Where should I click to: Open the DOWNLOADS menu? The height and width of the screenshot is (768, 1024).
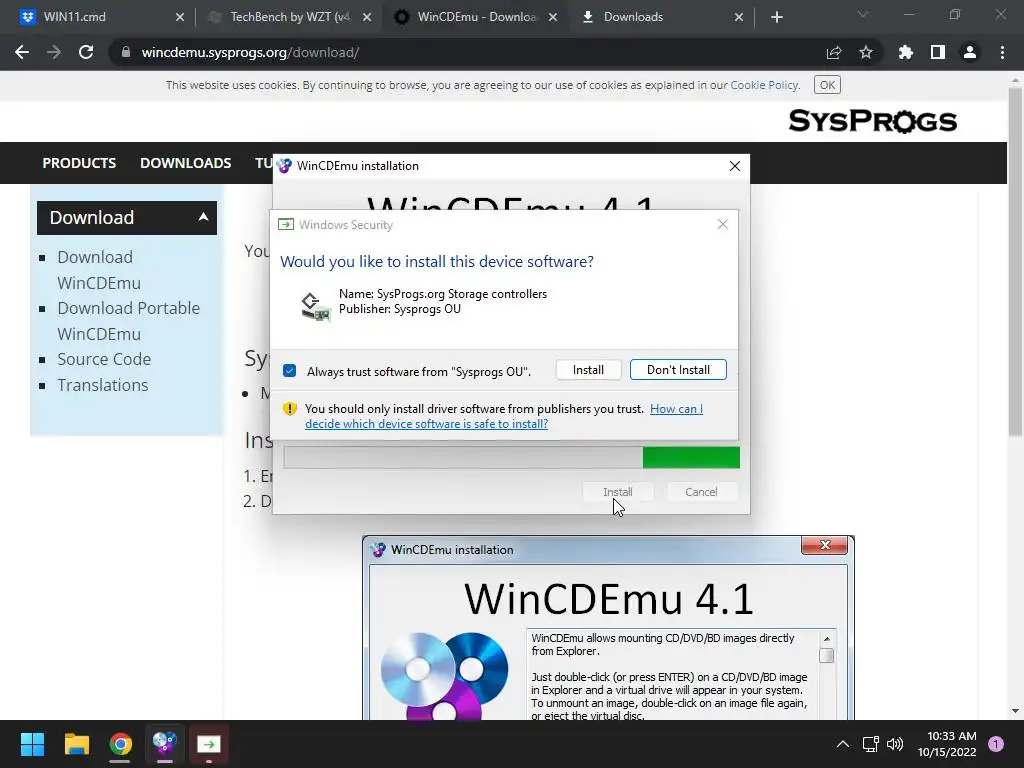(x=185, y=163)
